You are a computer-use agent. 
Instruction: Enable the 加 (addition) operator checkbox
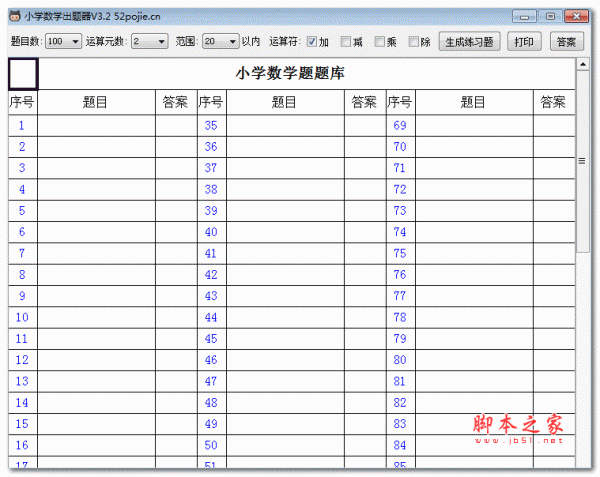[312, 41]
